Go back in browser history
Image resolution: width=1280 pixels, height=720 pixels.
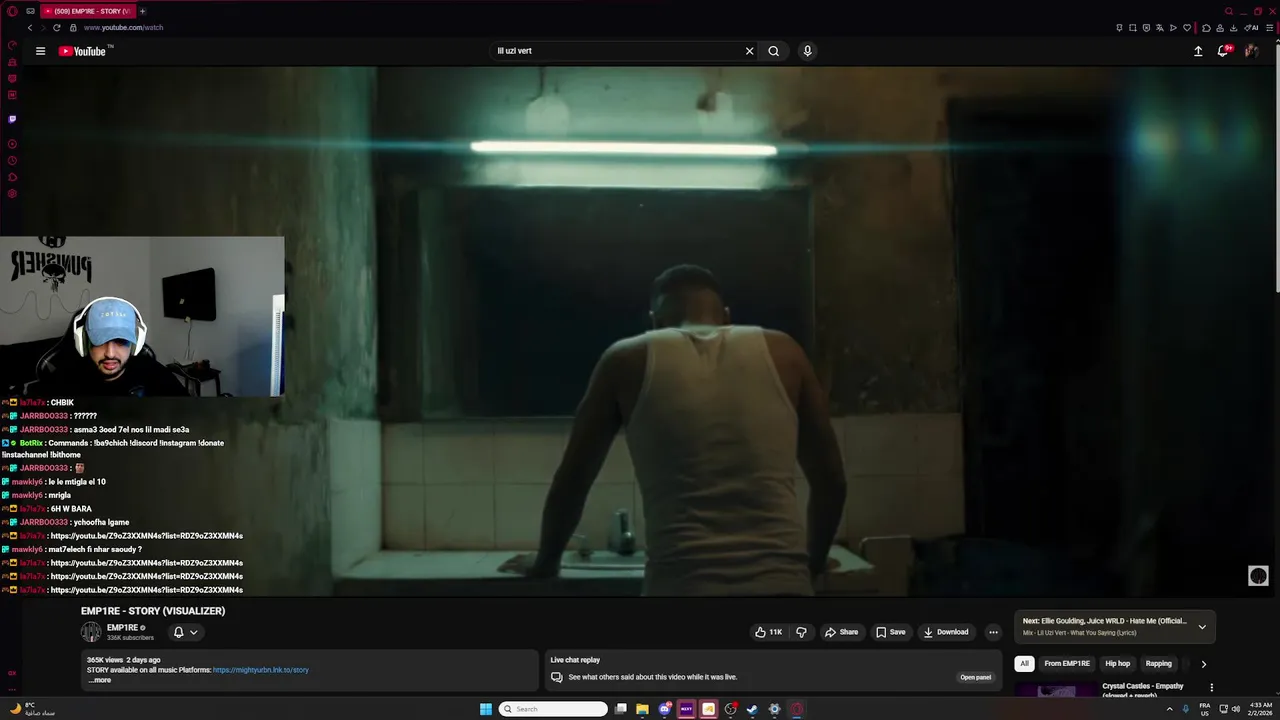click(x=29, y=28)
